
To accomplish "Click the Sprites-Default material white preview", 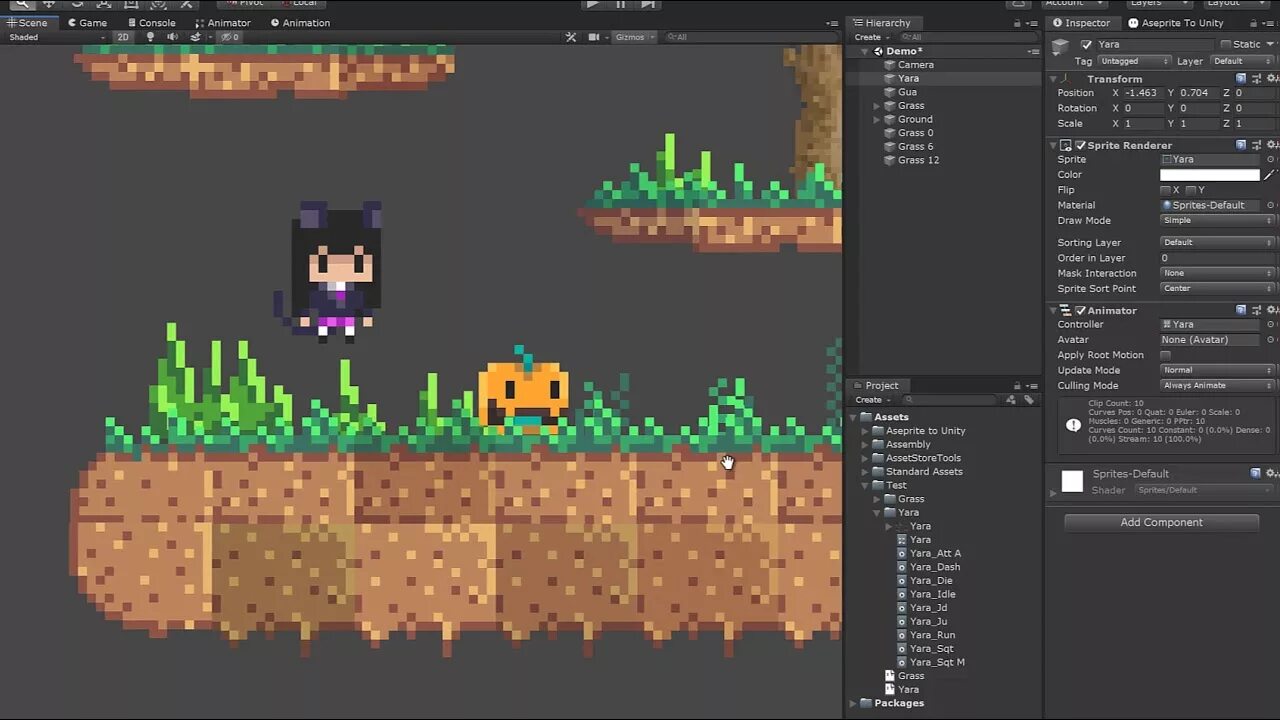I will point(1072,482).
